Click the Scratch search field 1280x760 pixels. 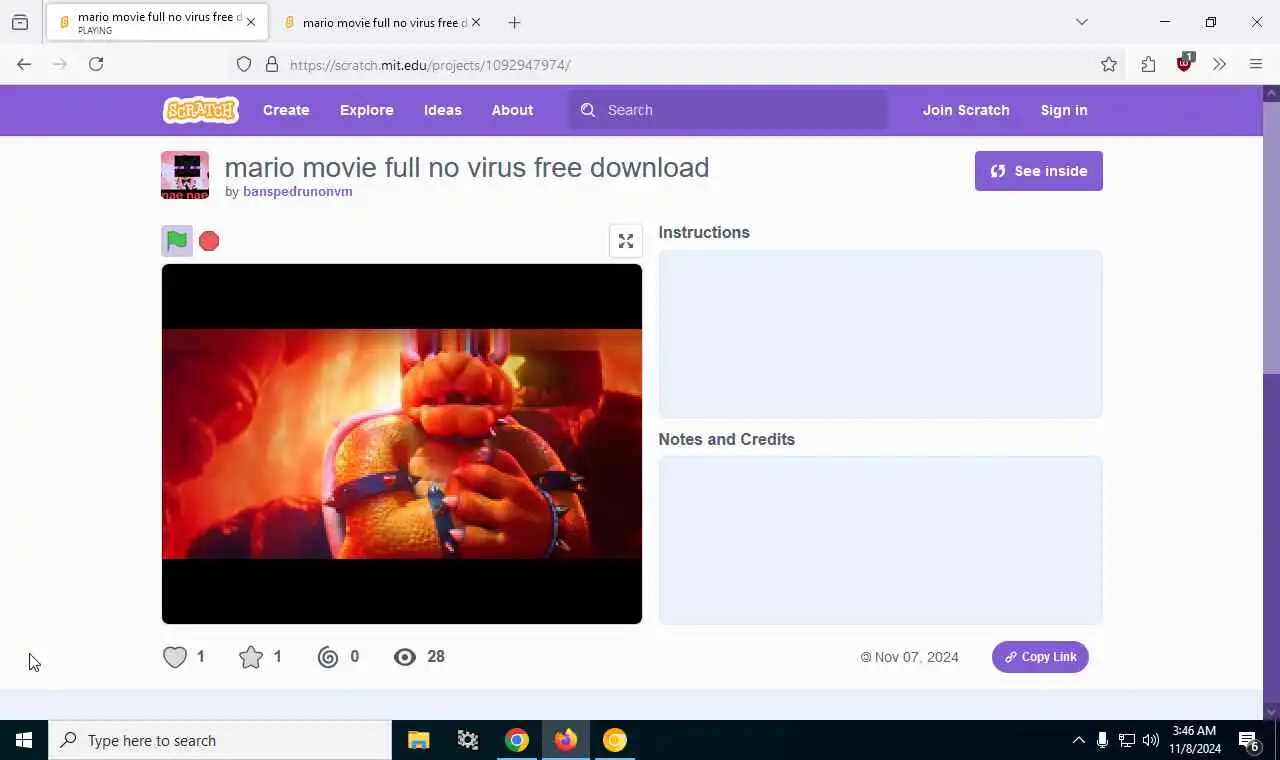(728, 110)
